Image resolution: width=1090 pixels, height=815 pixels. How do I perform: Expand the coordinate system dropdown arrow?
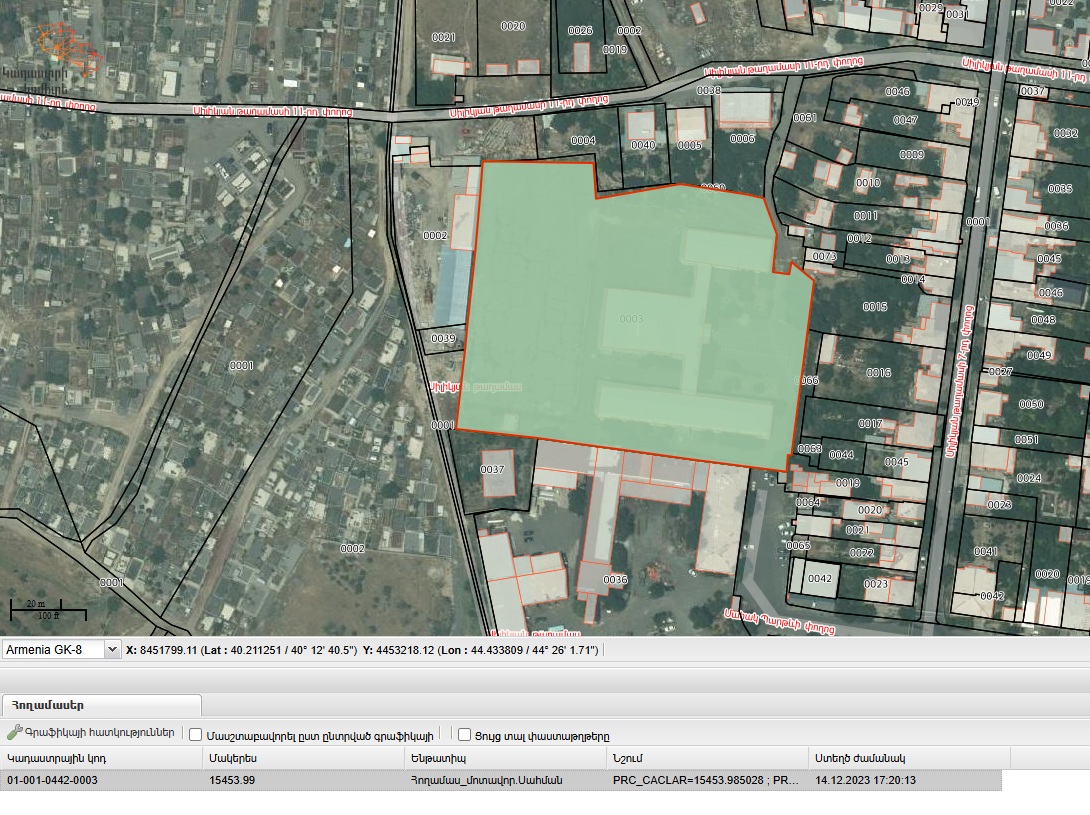[x=112, y=649]
